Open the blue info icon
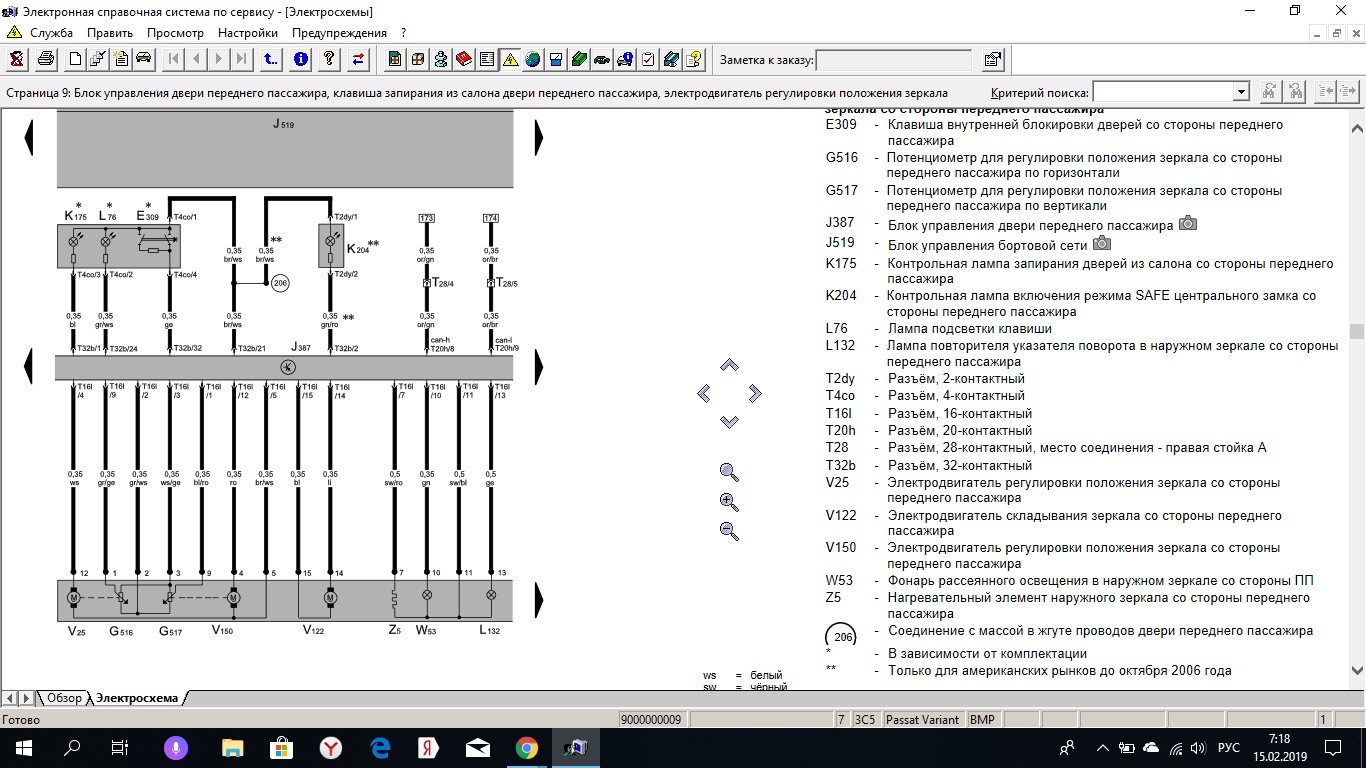 tap(300, 59)
